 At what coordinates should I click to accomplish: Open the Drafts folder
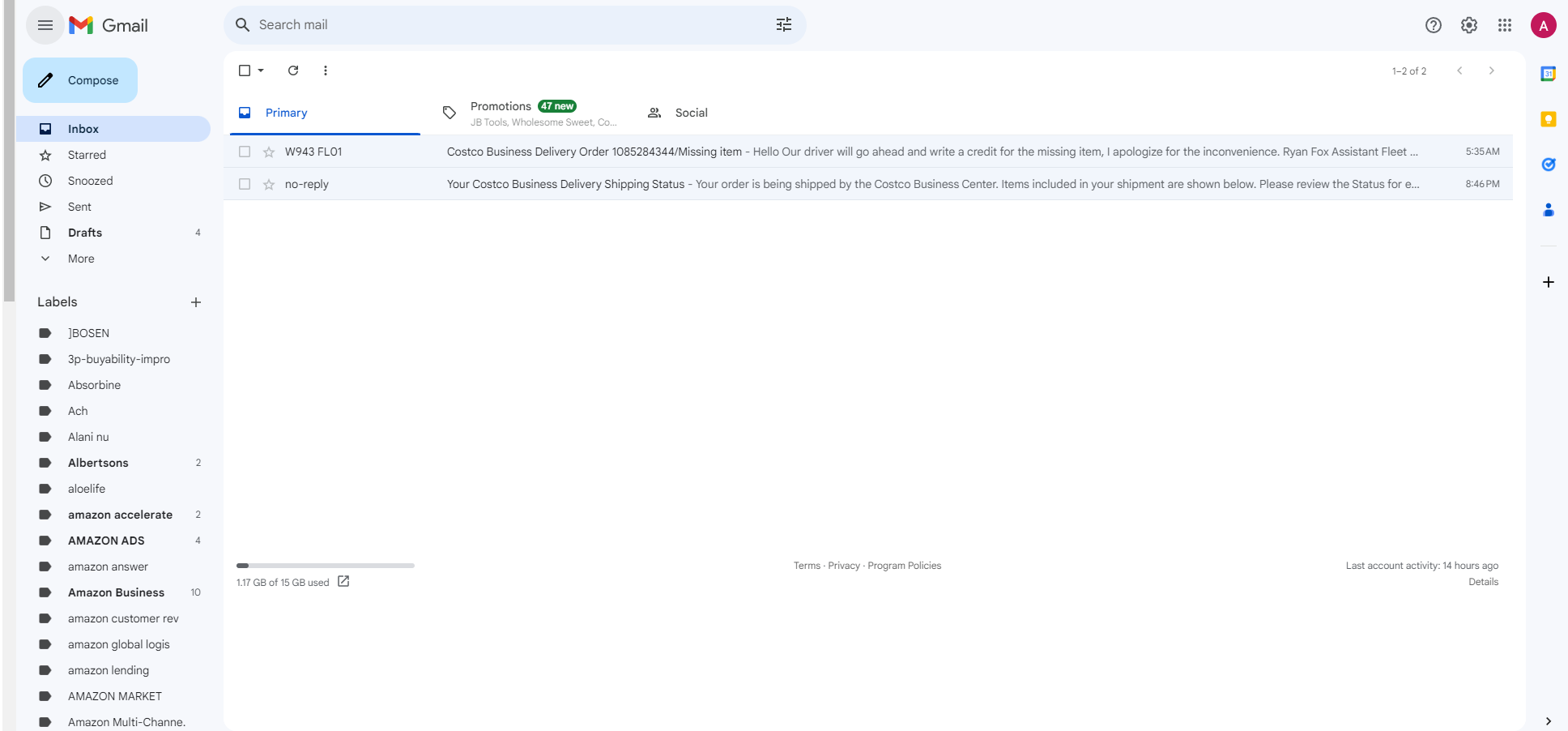click(113, 233)
